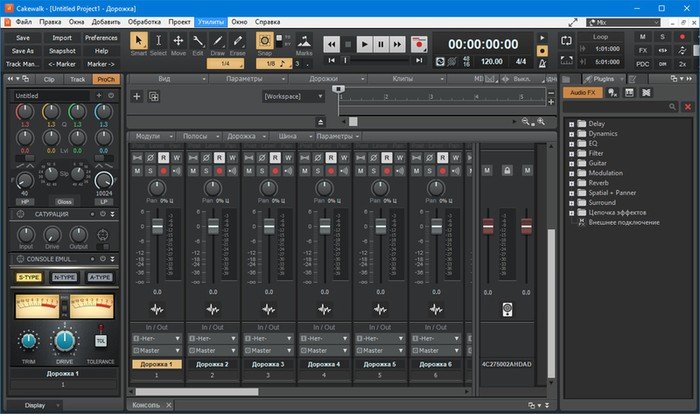Select the N-TYPE console emulation button
The image size is (700, 414).
point(64,277)
